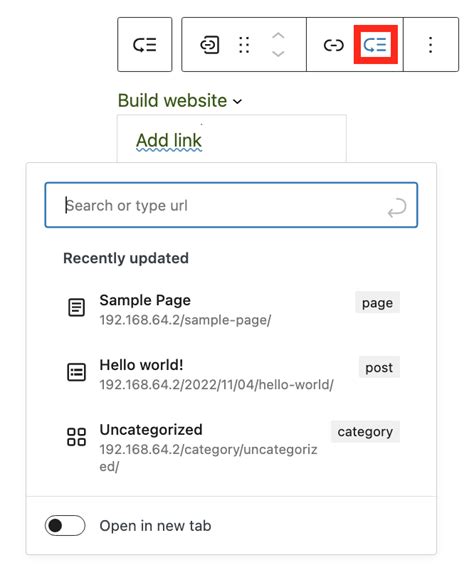Grab the drag handle dots icon

click(244, 45)
